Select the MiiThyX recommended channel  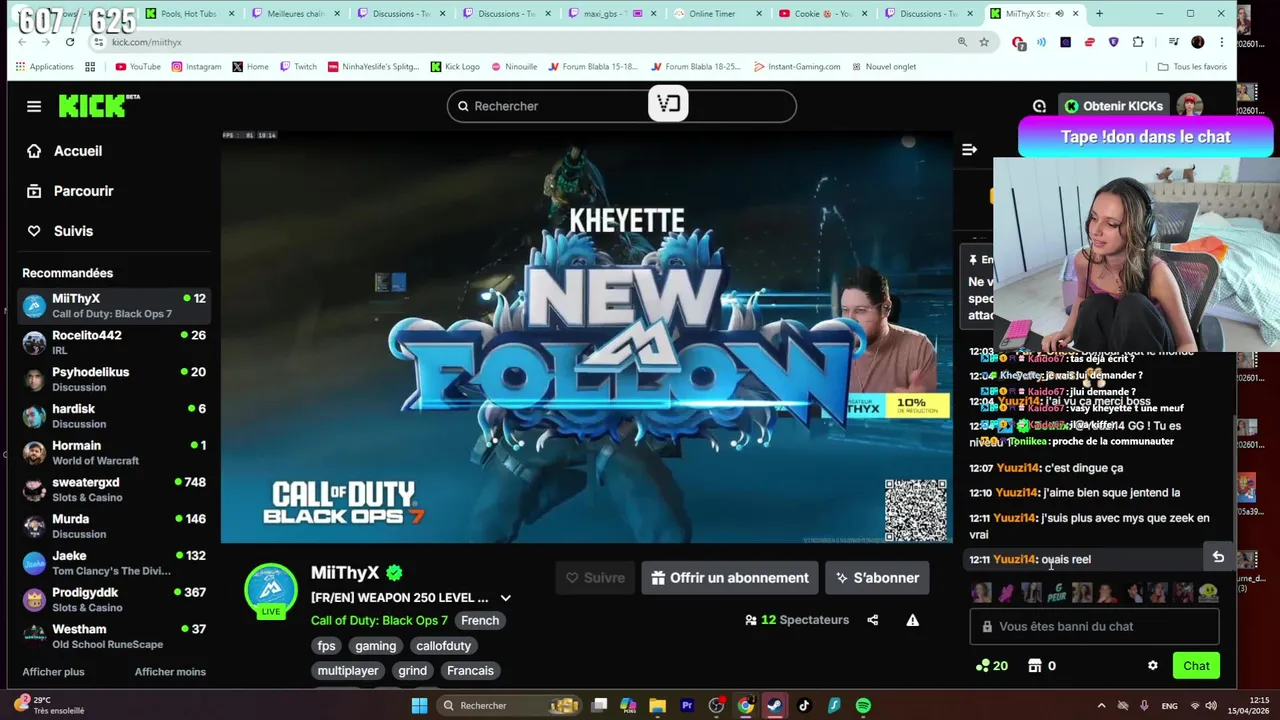pos(114,306)
